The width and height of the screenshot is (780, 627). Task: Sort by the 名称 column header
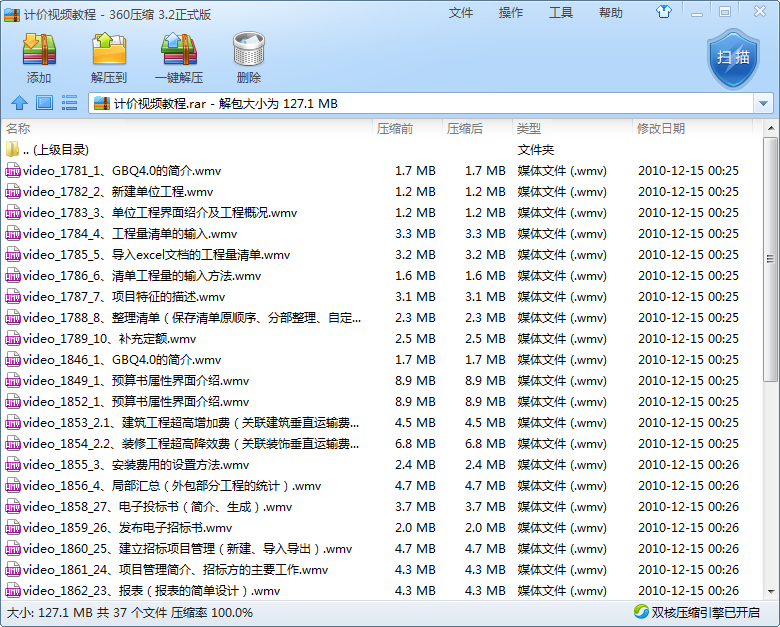(187, 129)
